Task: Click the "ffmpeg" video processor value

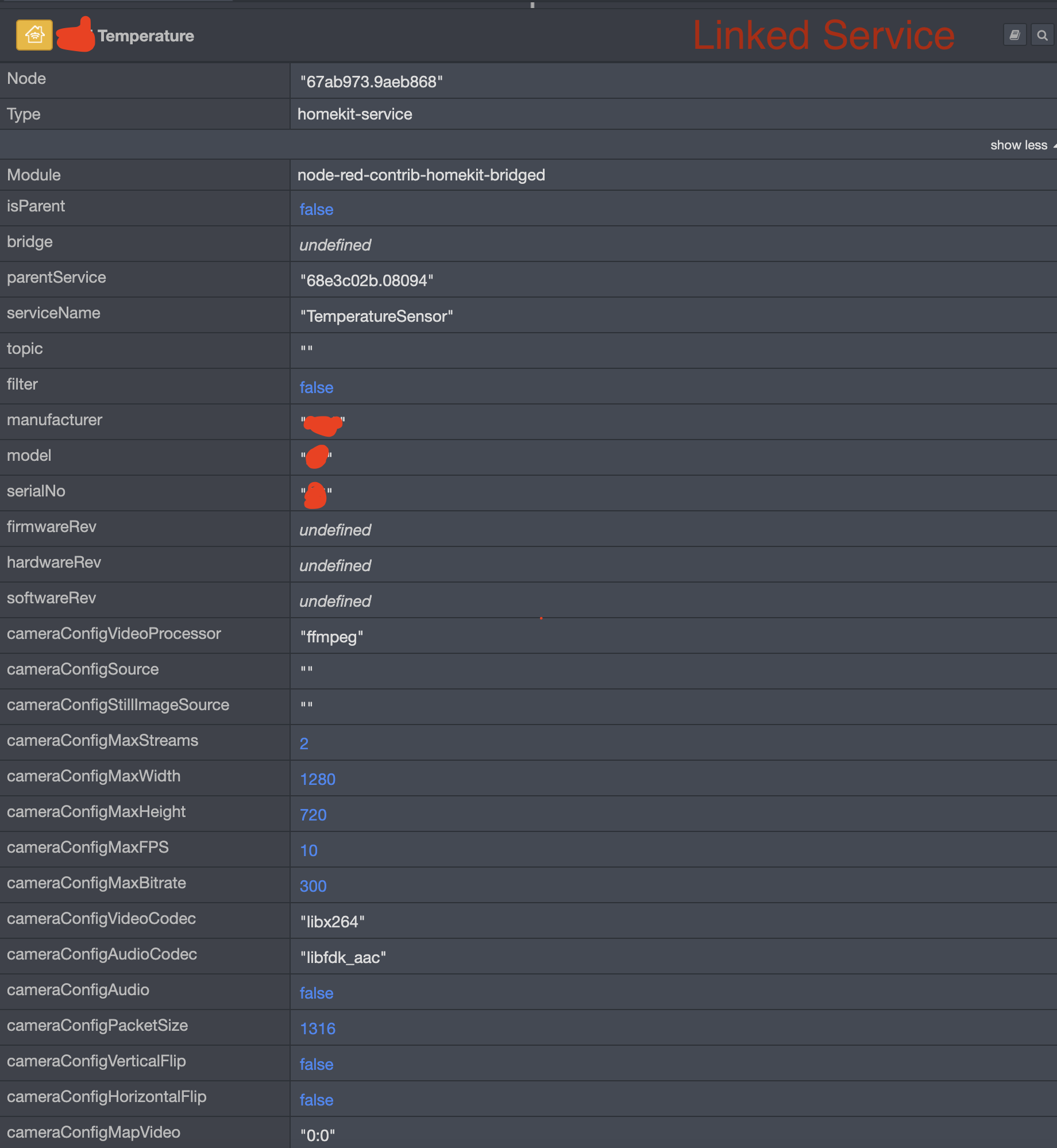Action: pyautogui.click(x=331, y=637)
